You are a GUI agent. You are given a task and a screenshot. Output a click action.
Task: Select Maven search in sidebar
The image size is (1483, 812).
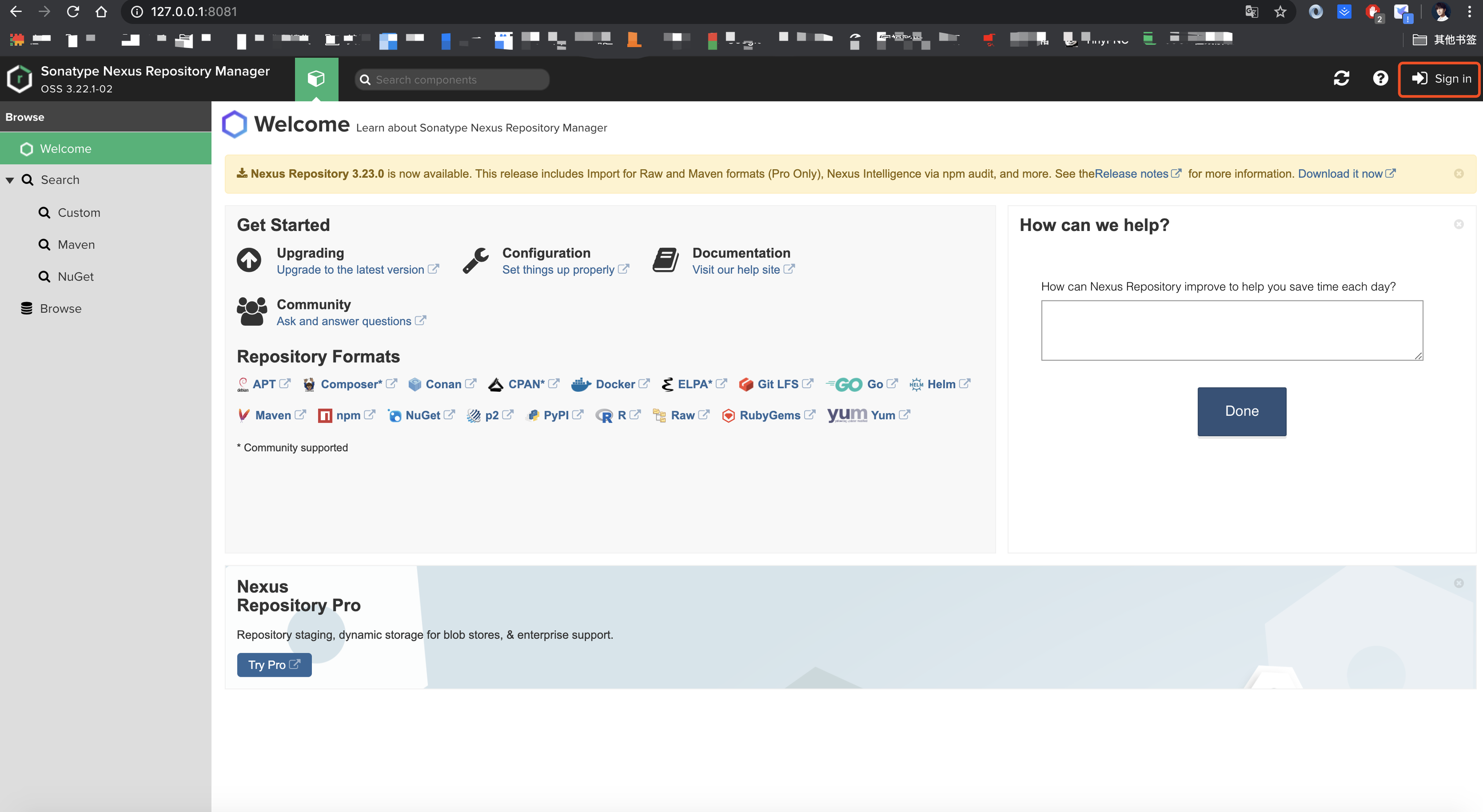76,245
